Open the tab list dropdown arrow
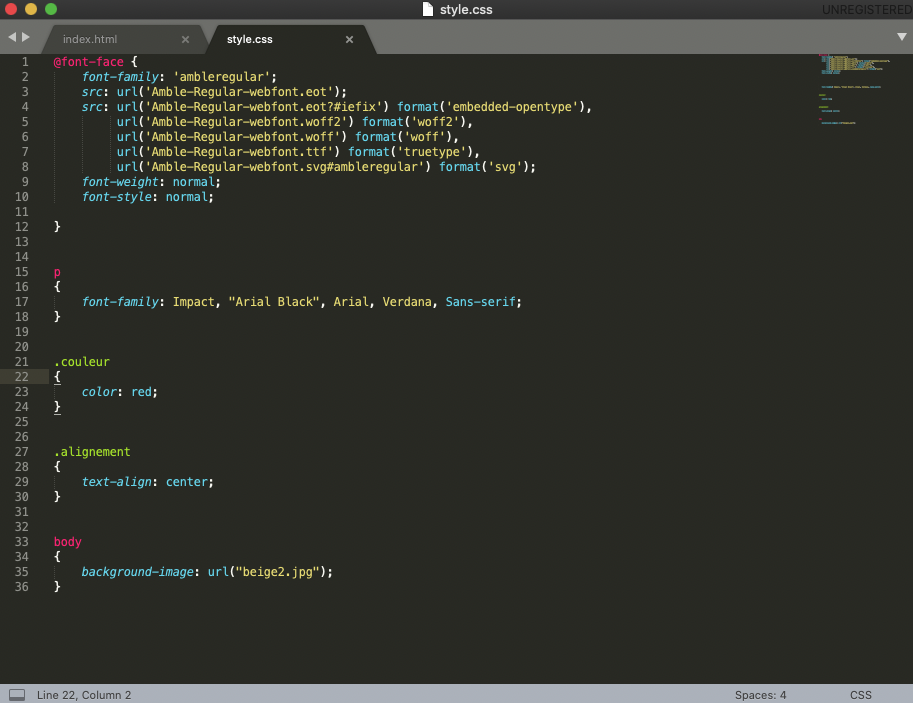913x703 pixels. tap(901, 36)
